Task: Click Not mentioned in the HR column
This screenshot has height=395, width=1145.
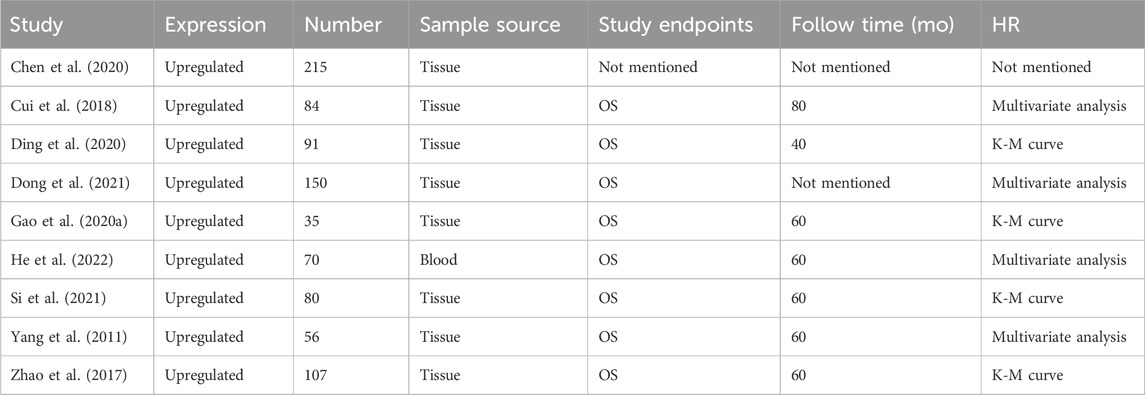Action: pyautogui.click(x=1041, y=67)
